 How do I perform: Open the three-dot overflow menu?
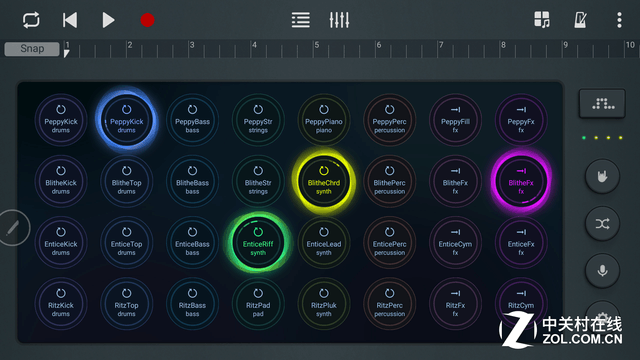point(619,20)
